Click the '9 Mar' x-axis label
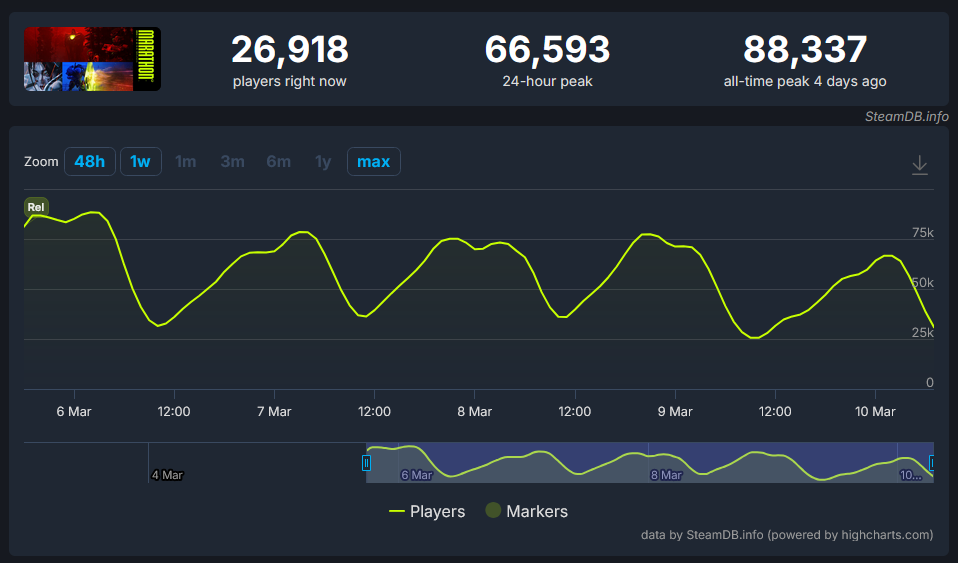The height and width of the screenshot is (563, 958). 675,411
